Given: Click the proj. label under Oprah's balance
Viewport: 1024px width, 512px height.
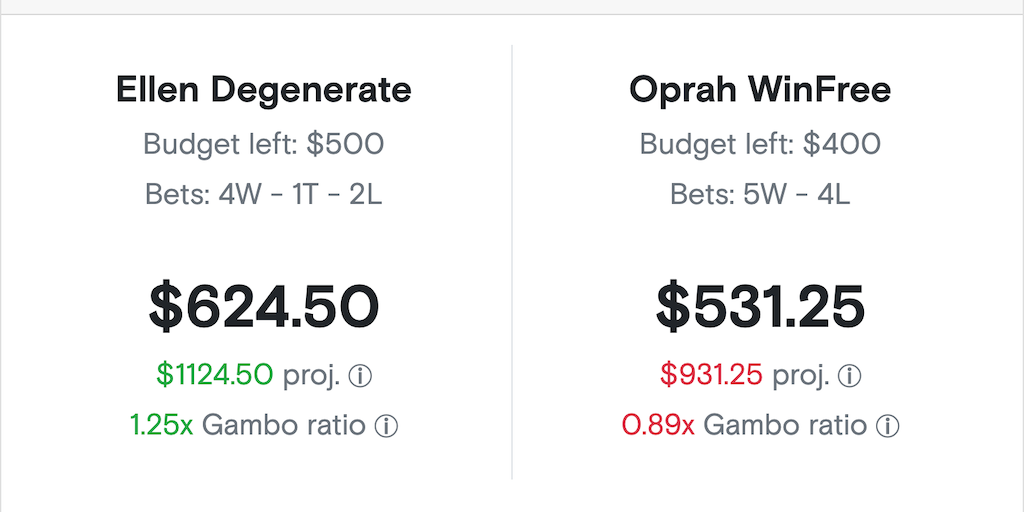Looking at the screenshot, I should (x=800, y=376).
